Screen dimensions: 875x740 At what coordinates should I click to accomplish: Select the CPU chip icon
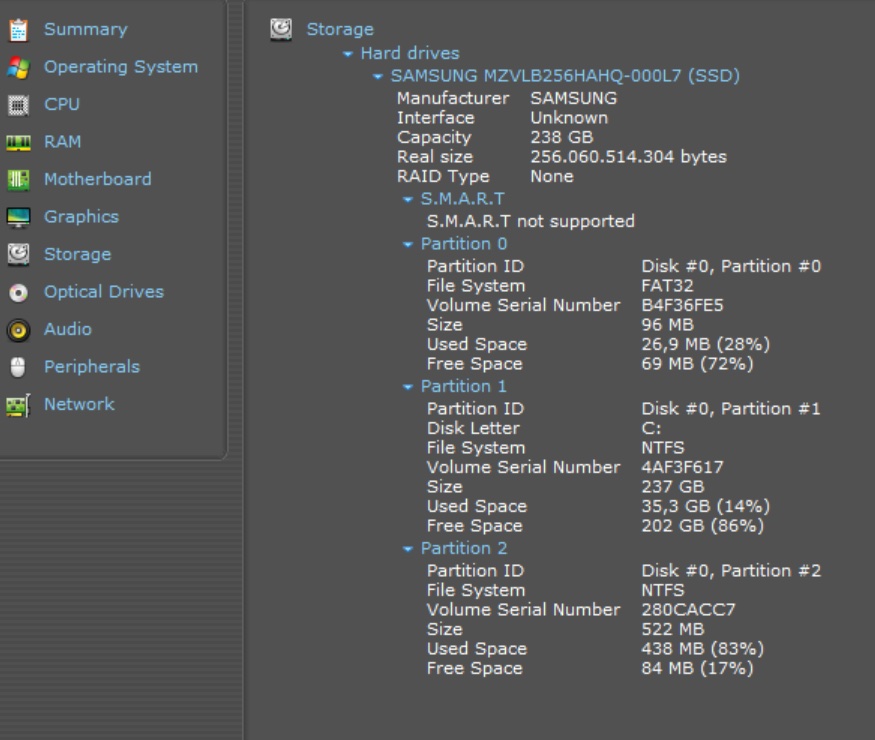[18, 105]
